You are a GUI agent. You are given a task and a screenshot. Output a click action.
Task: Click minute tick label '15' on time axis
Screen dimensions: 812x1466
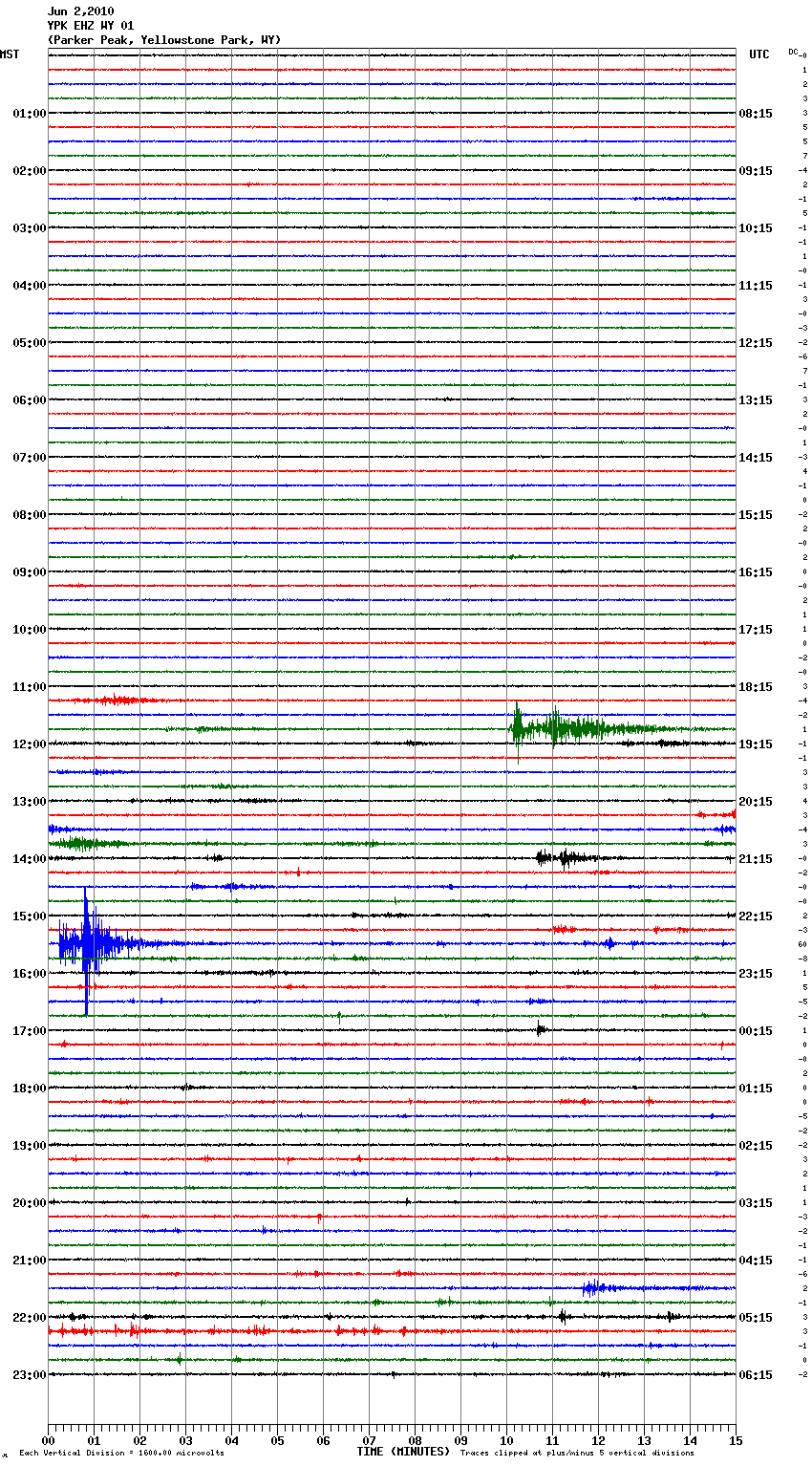(x=736, y=1440)
